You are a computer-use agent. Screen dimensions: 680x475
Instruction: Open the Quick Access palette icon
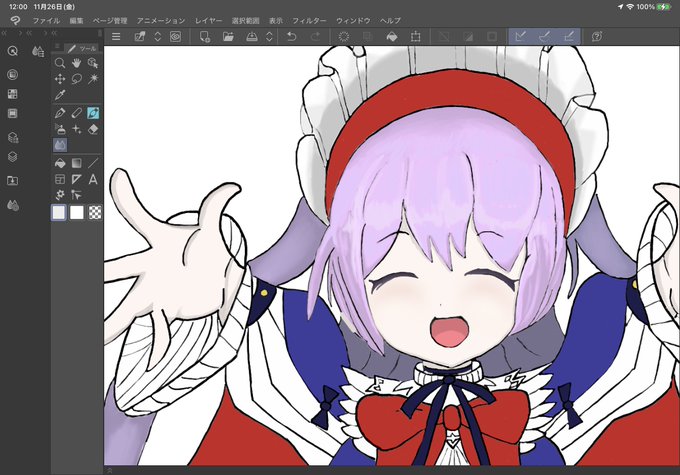tap(13, 51)
